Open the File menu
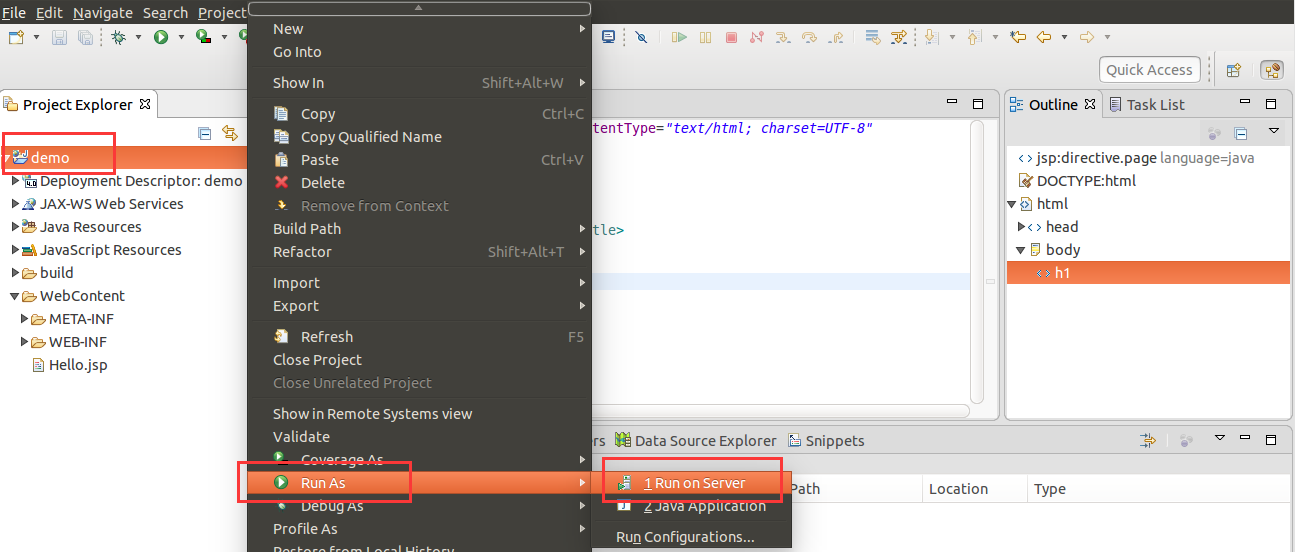The image size is (1296, 552). (14, 12)
